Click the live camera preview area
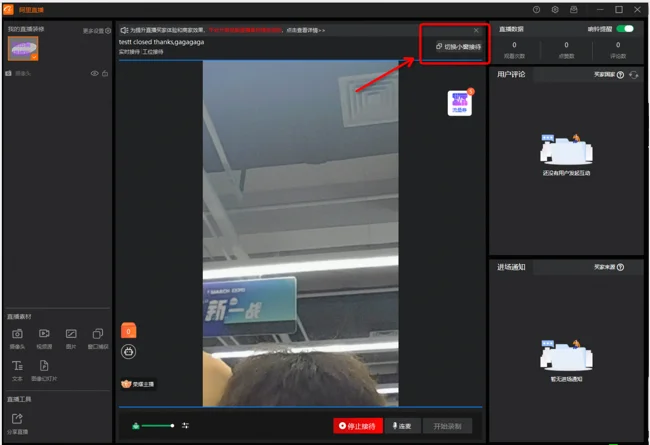Screen dimensions: 650x445 click(x=301, y=233)
